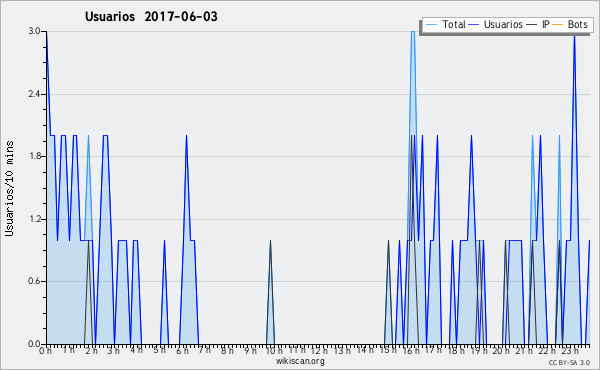Click the y-axis value 2.4
Screen dimensions: 600x370
[x=34, y=94]
